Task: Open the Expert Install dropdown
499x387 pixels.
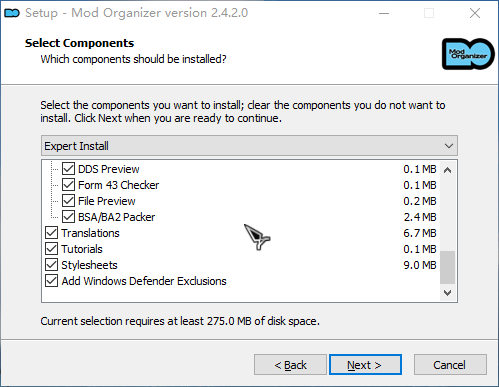Action: [x=249, y=146]
